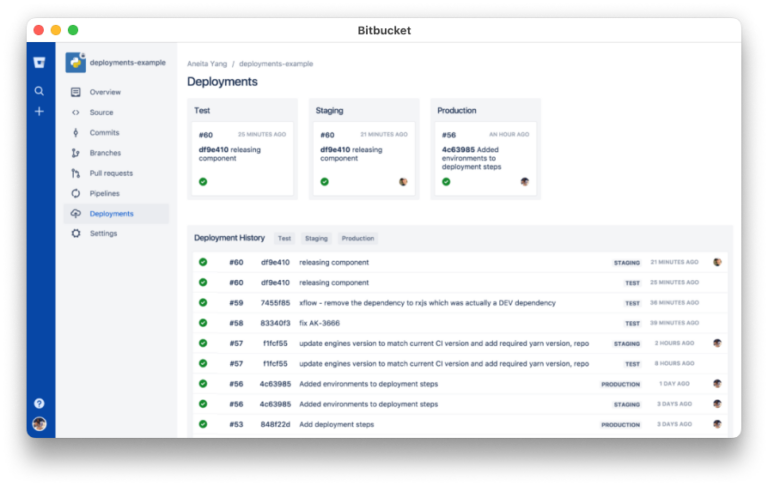Click the Branches icon in navigation
Screen dimensions: 768x486
point(75,153)
